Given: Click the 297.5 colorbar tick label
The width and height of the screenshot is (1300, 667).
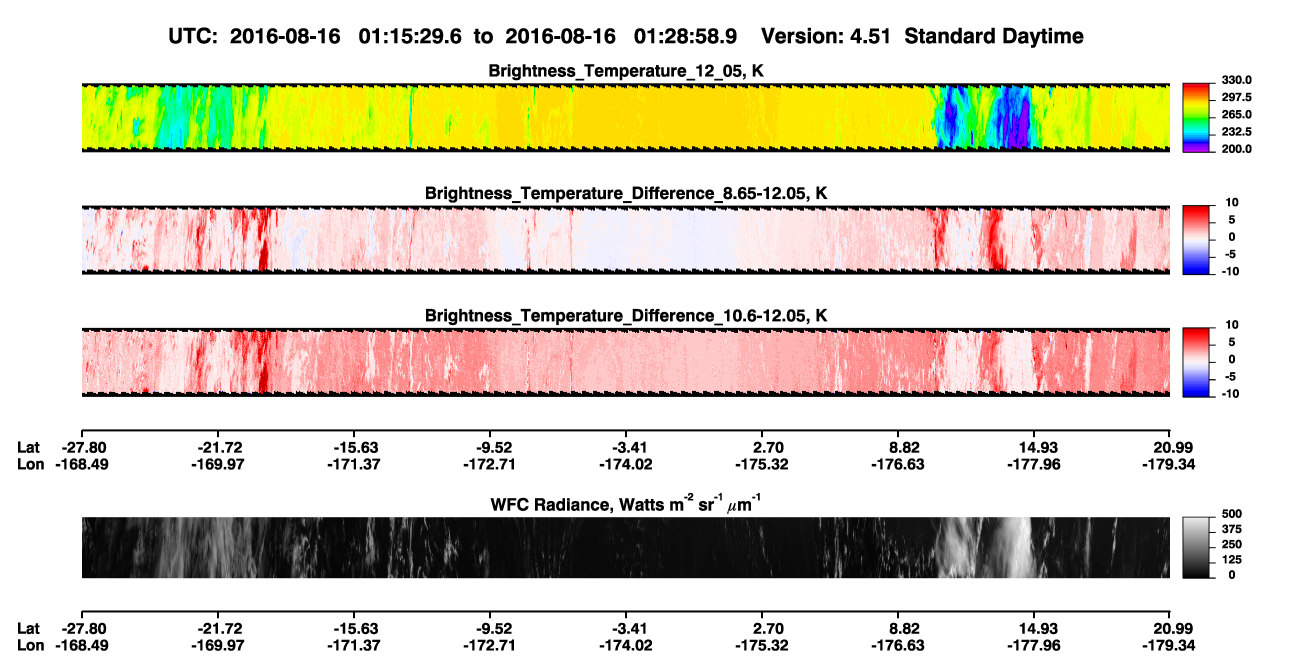Looking at the screenshot, I should (x=1236, y=98).
